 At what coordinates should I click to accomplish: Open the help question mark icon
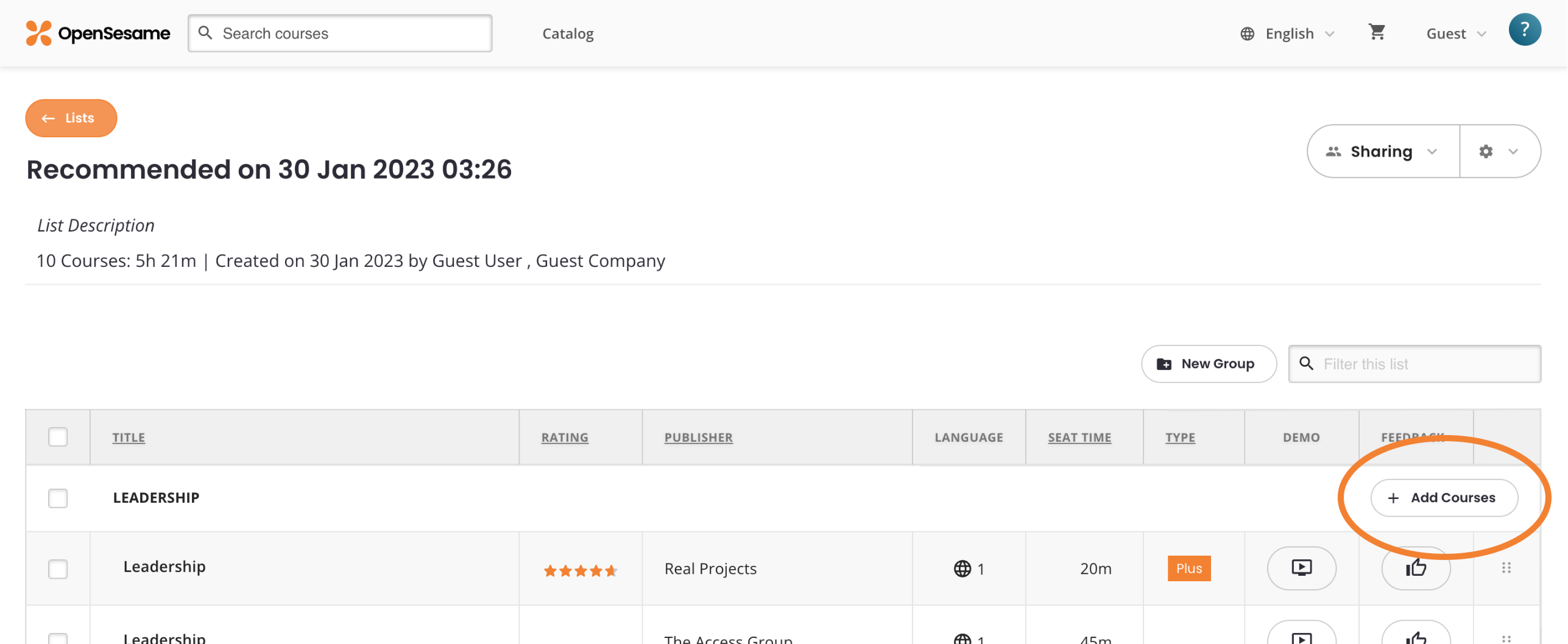click(1524, 30)
